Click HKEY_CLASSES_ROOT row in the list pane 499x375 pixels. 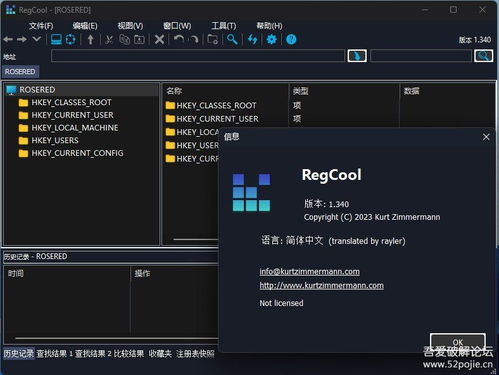[x=216, y=106]
